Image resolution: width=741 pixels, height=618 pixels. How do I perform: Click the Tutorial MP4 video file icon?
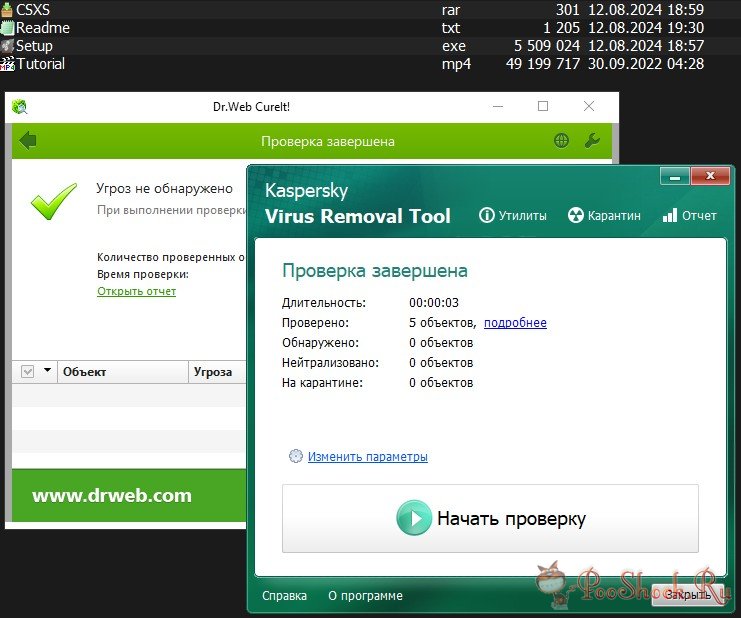click(8, 63)
